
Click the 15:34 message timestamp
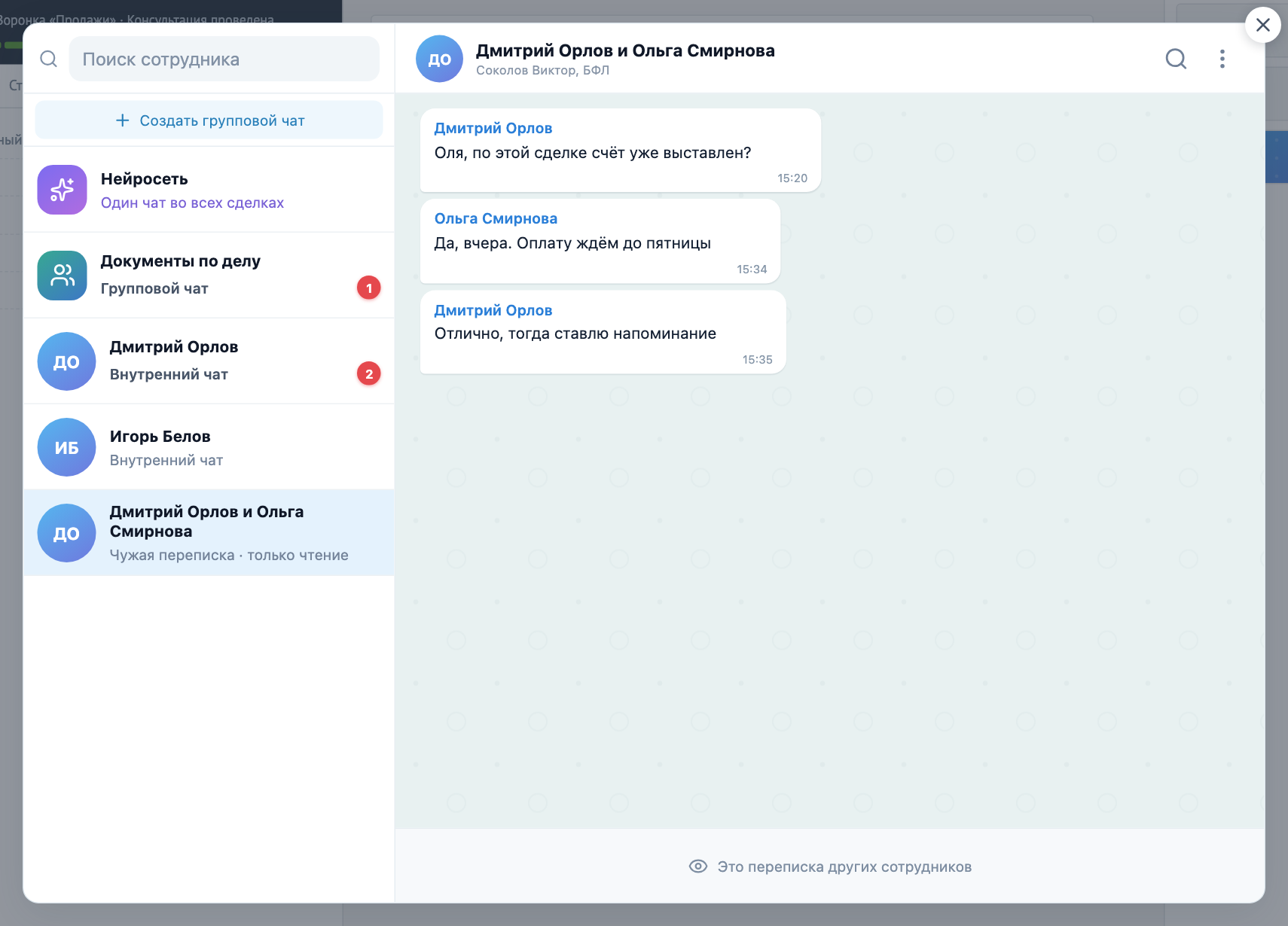pos(752,270)
